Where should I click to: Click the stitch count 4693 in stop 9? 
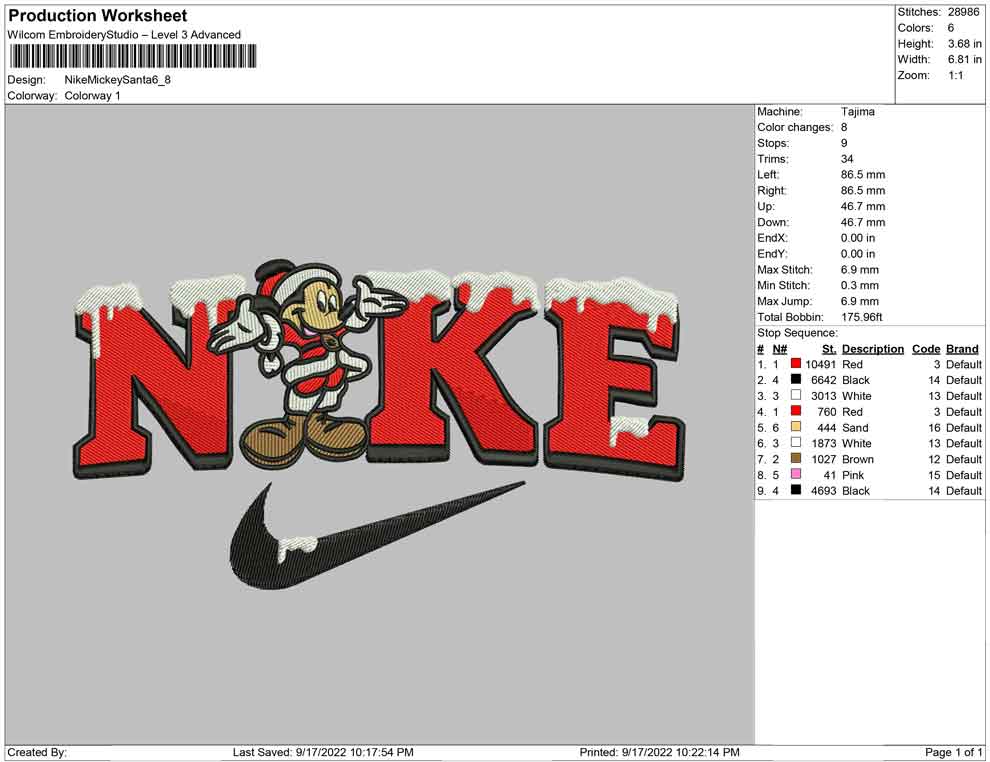pyautogui.click(x=823, y=491)
